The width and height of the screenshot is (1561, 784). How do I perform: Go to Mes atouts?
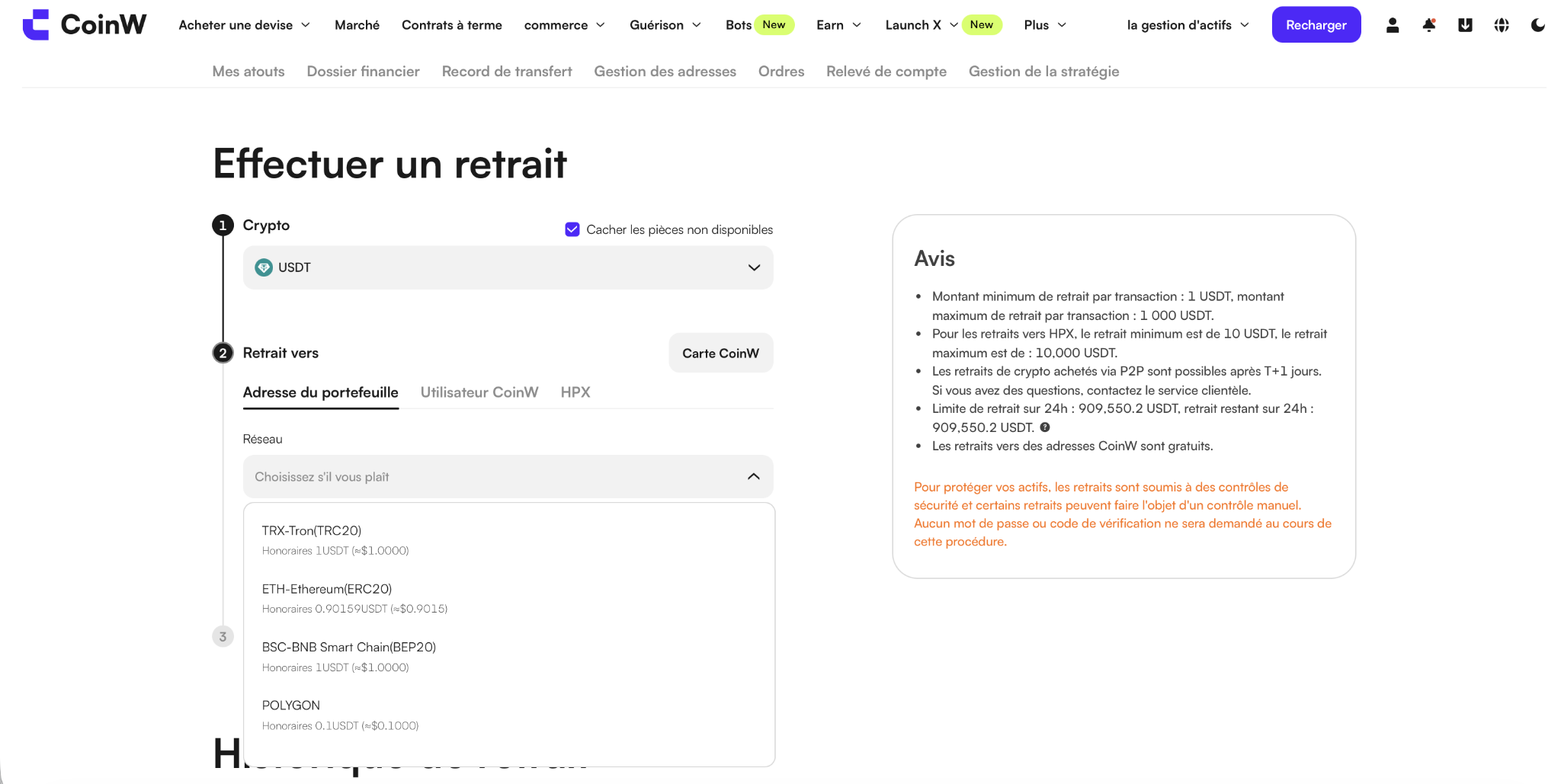click(248, 72)
